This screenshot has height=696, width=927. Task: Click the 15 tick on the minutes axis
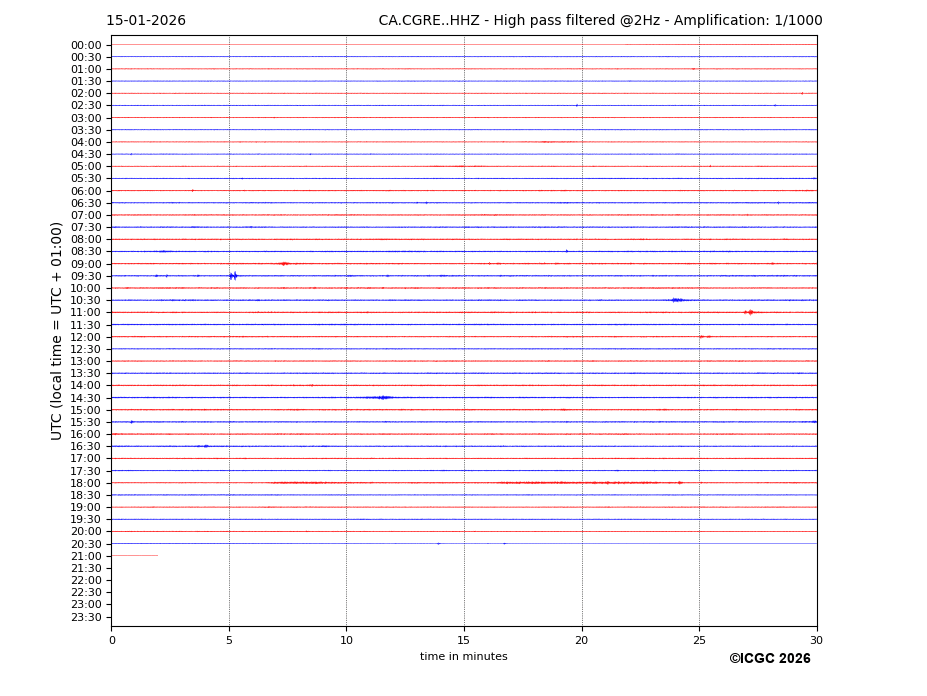pyautogui.click(x=464, y=640)
